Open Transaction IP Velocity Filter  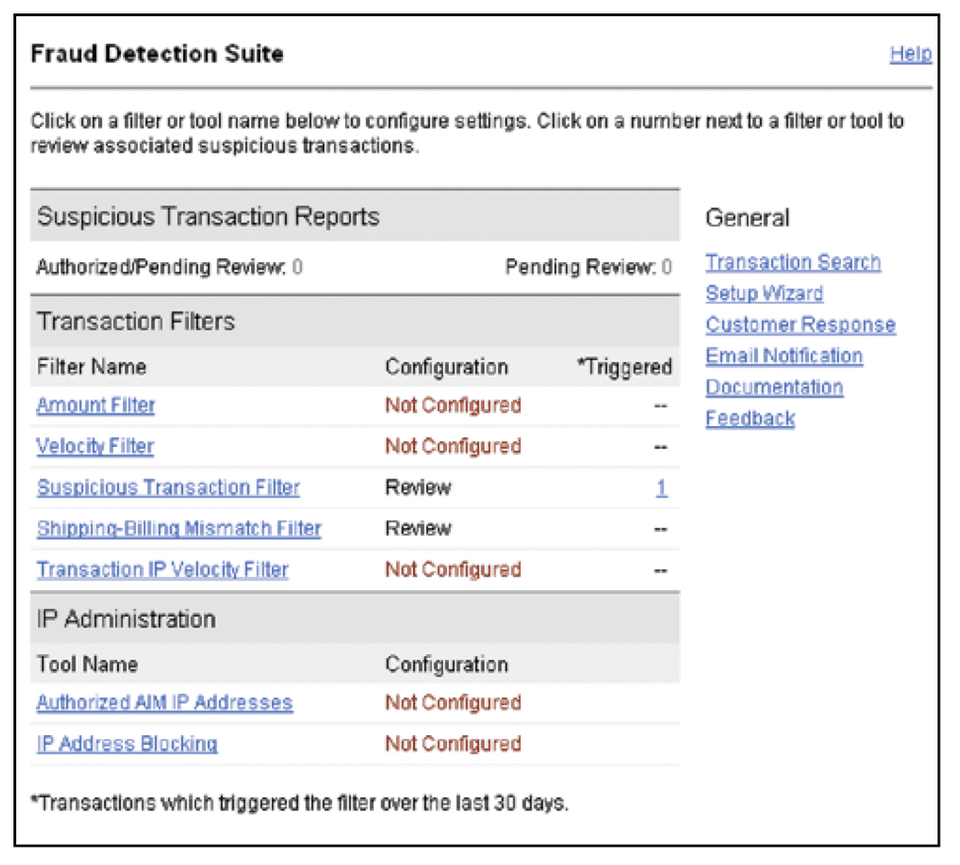click(x=162, y=569)
